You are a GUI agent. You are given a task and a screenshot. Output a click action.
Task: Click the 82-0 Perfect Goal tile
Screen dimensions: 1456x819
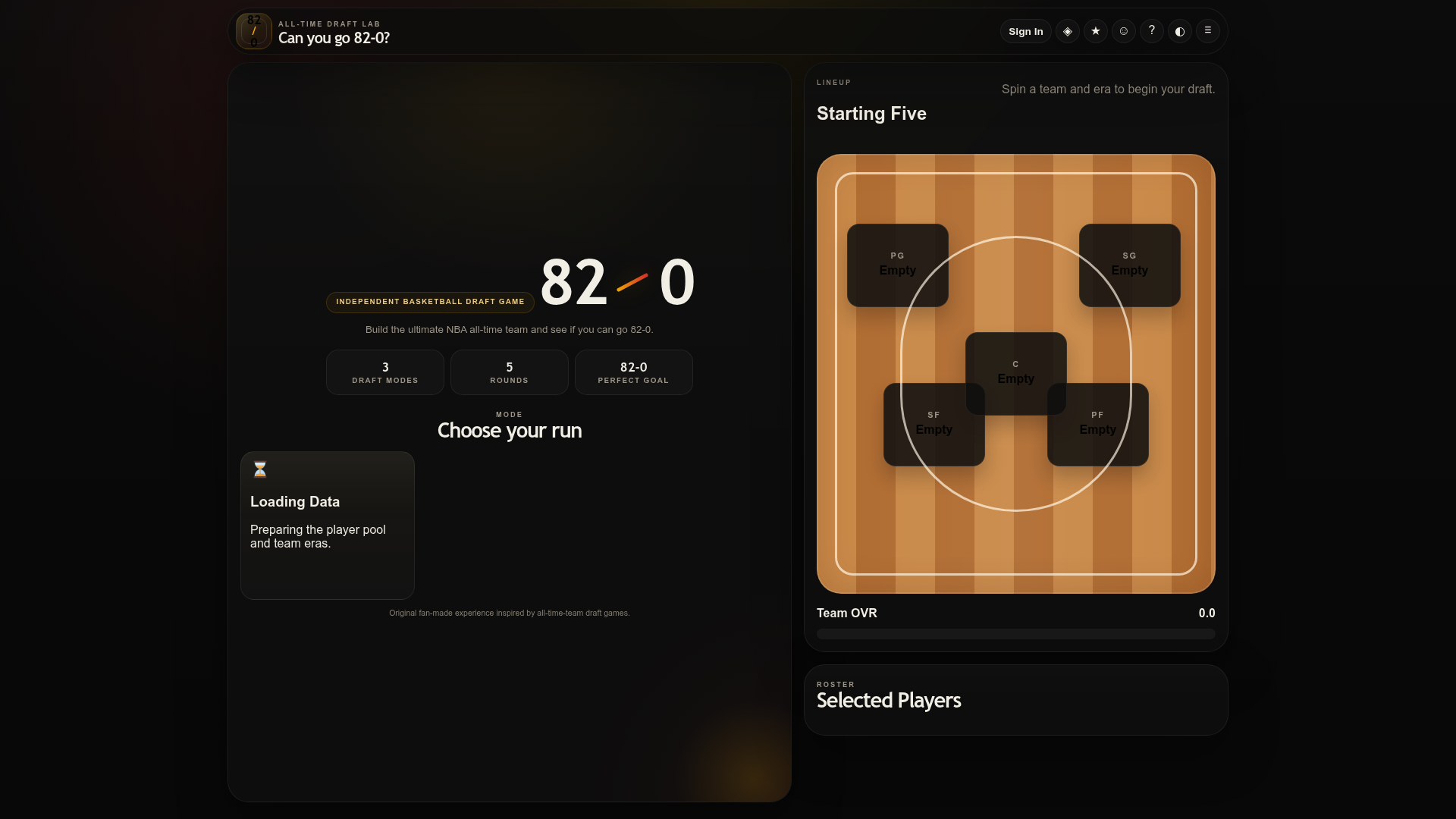(x=634, y=372)
